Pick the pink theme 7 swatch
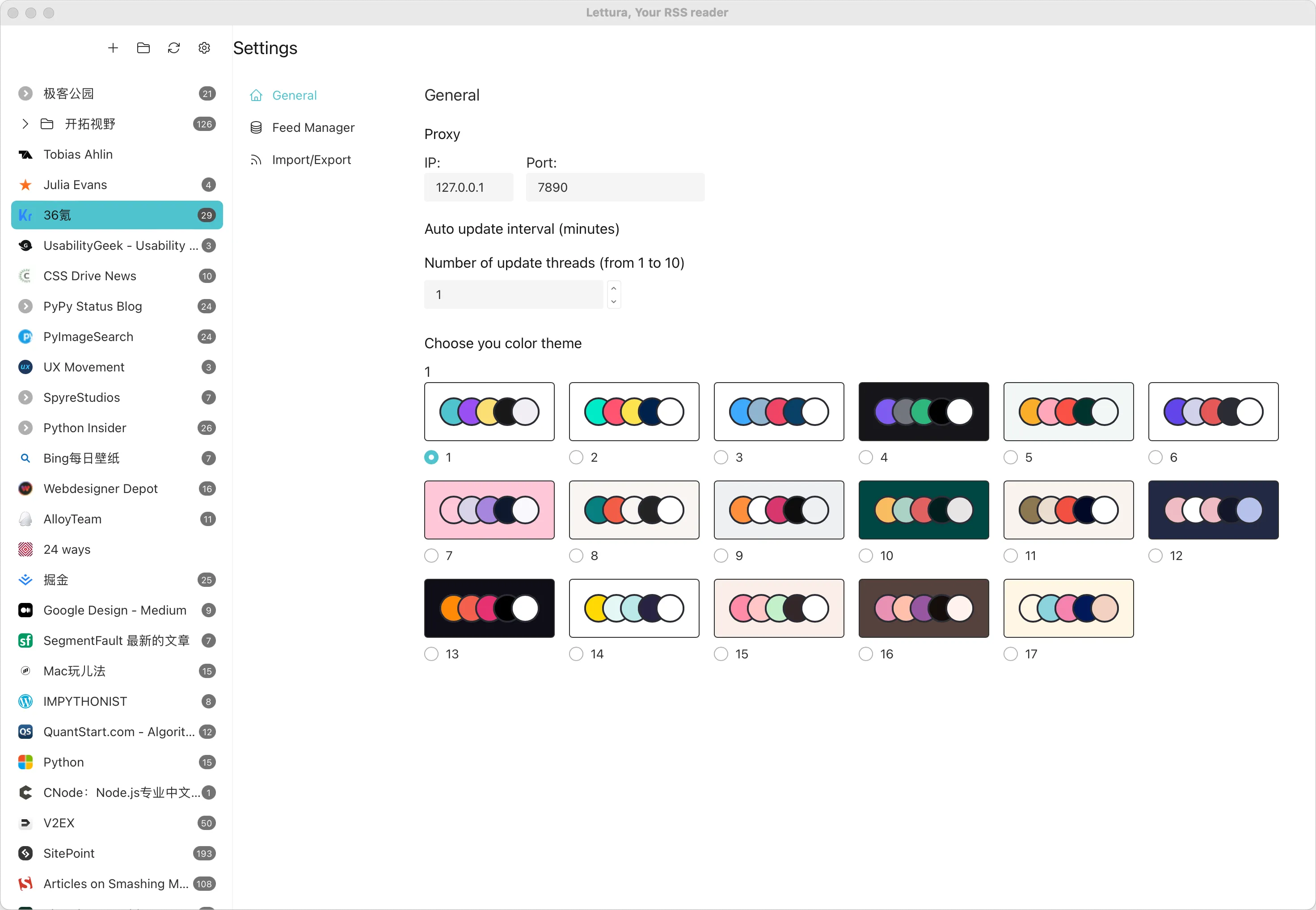1316x910 pixels. [x=489, y=510]
